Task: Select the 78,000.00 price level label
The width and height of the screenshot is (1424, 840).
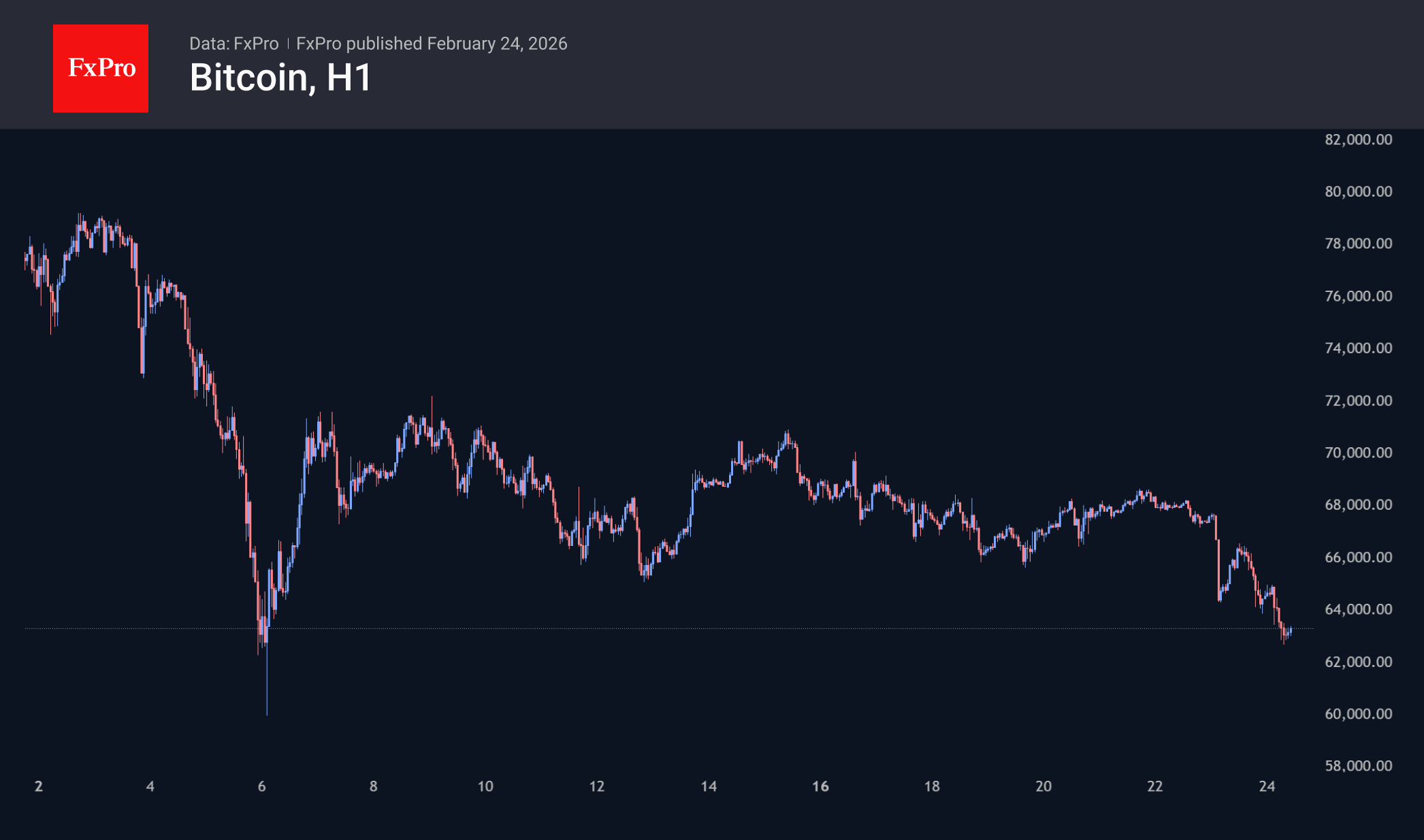Action: (x=1358, y=244)
